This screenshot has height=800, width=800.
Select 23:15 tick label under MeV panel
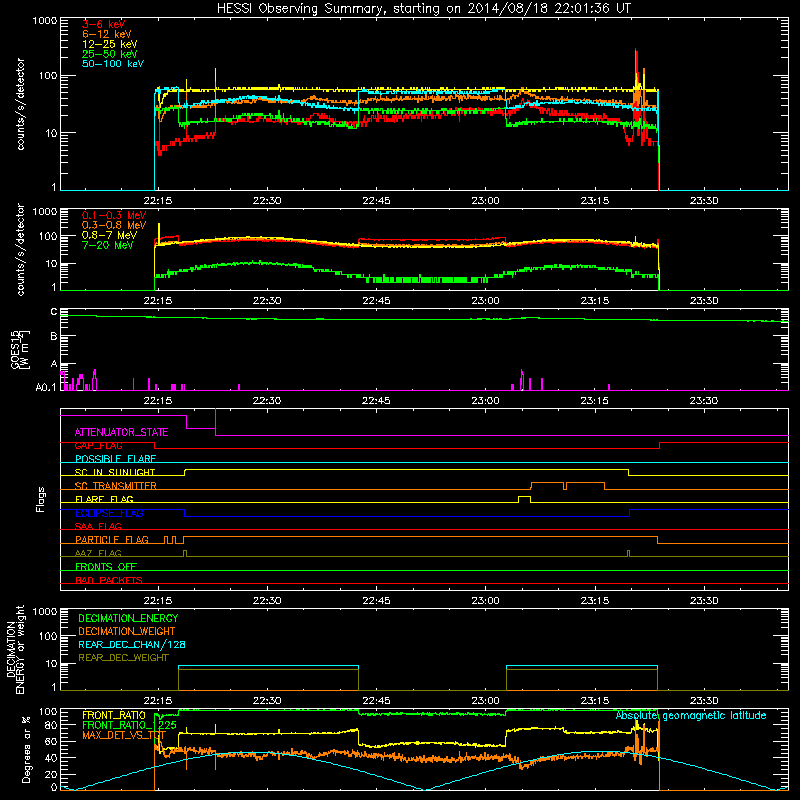(x=594, y=301)
